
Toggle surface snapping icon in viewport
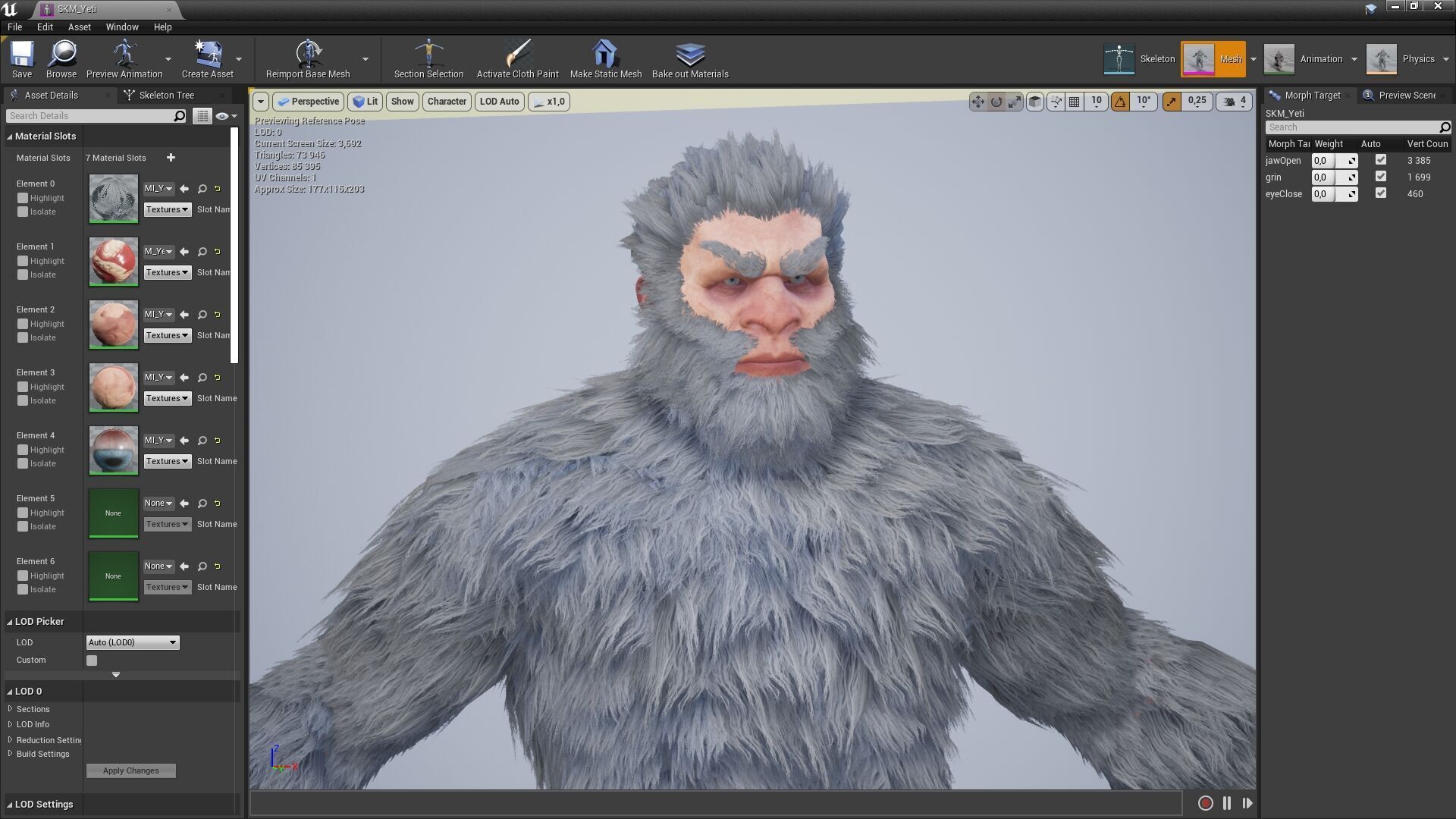point(1056,102)
